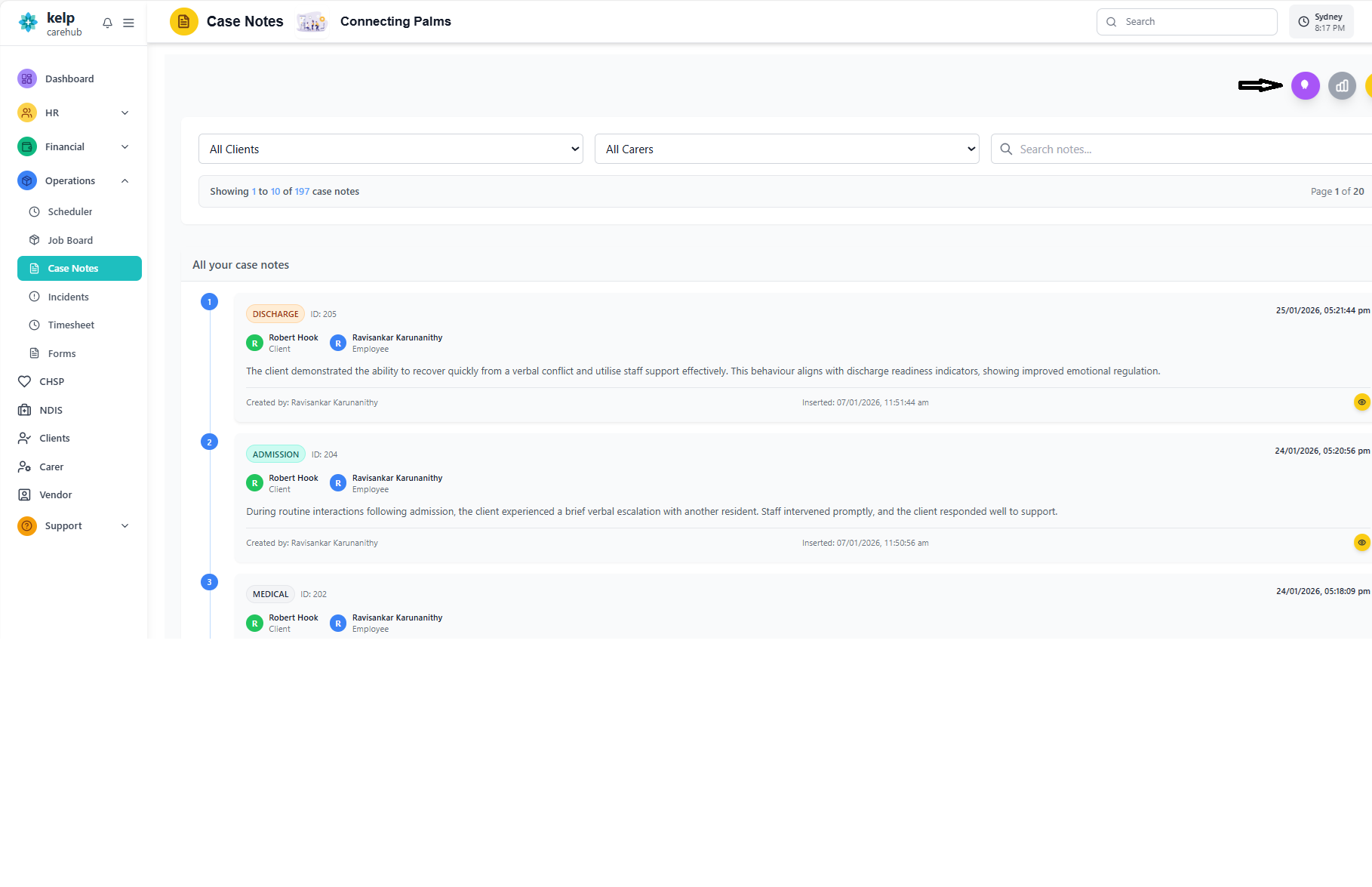Image resolution: width=1372 pixels, height=887 pixels.
Task: Select the Job Board sidebar item
Action: tap(69, 240)
